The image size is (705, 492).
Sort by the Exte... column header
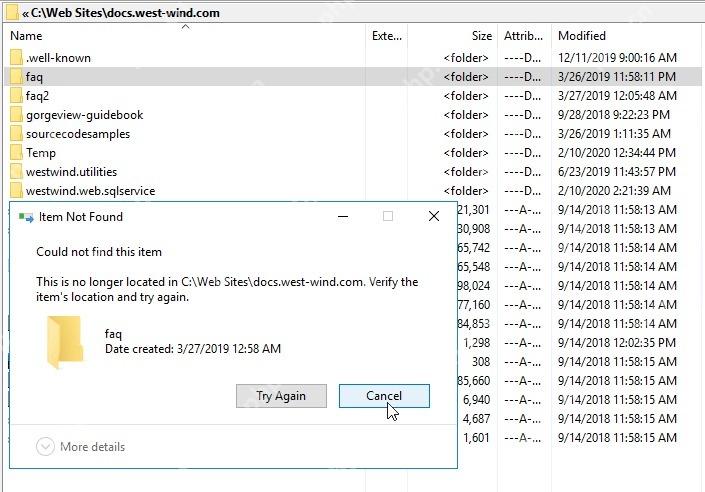pyautogui.click(x=386, y=36)
